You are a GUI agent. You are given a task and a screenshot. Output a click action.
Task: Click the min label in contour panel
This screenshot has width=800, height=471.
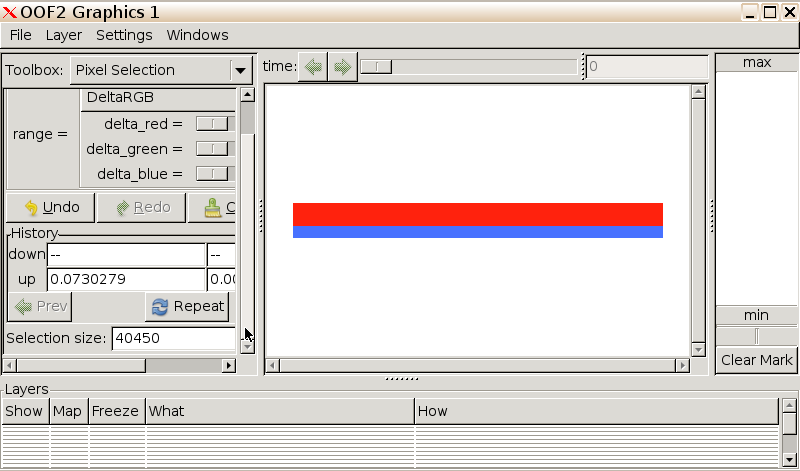click(x=757, y=315)
